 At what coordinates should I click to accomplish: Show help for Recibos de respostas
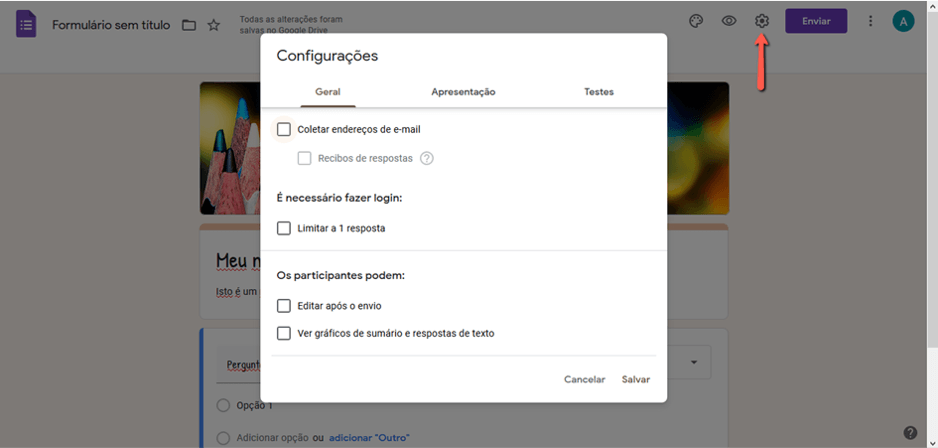point(427,159)
